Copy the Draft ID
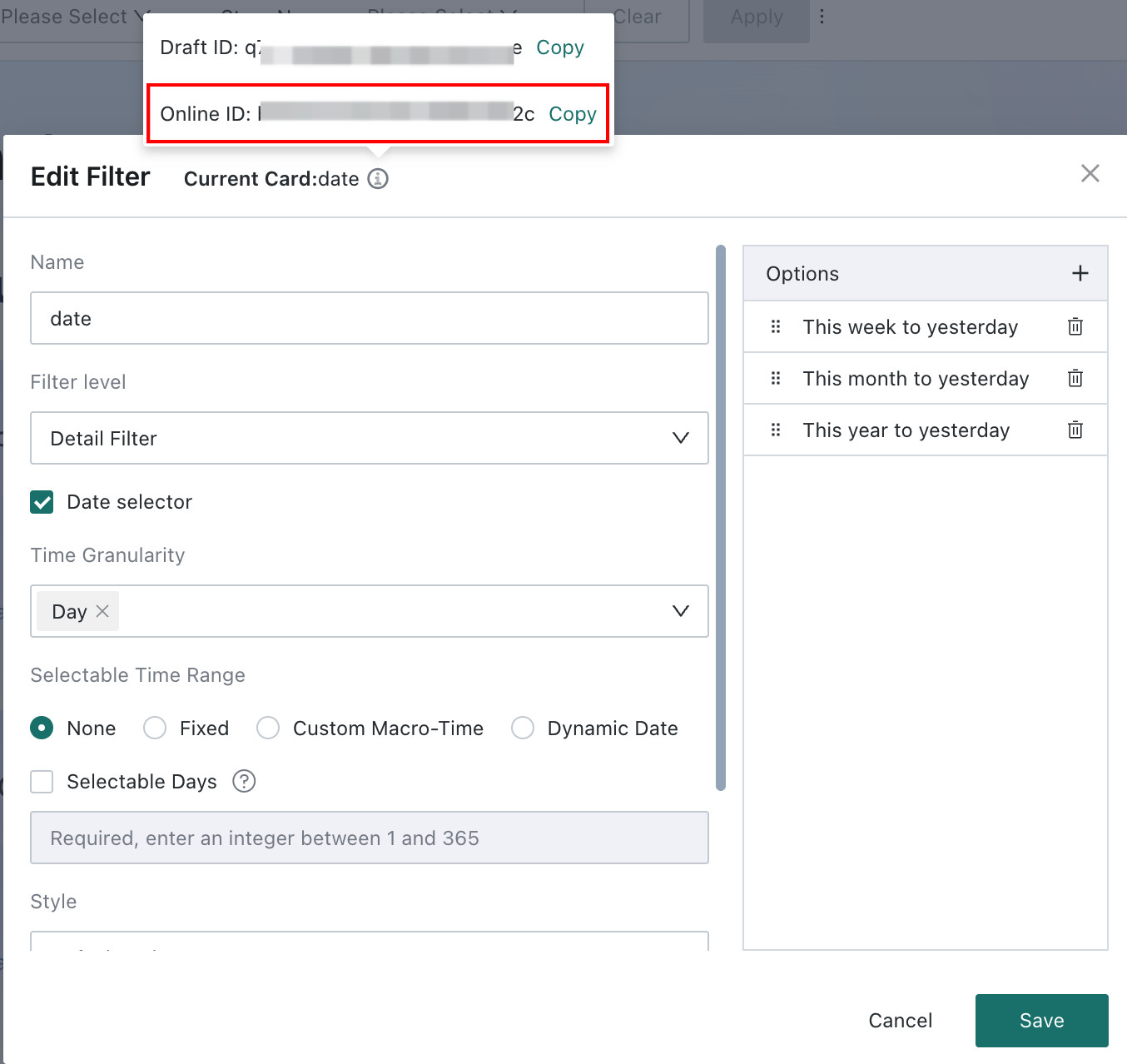Viewport: 1127px width, 1064px height. pyautogui.click(x=559, y=47)
